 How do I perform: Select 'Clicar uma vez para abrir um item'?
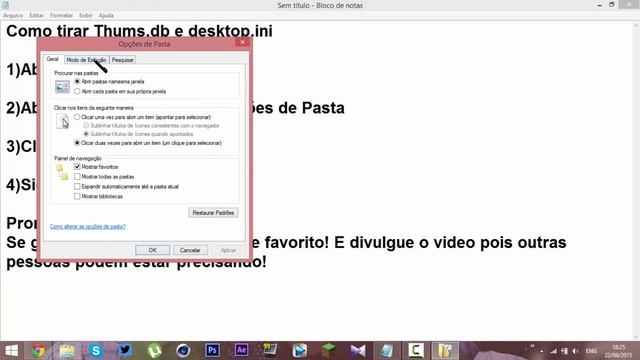pyautogui.click(x=77, y=117)
